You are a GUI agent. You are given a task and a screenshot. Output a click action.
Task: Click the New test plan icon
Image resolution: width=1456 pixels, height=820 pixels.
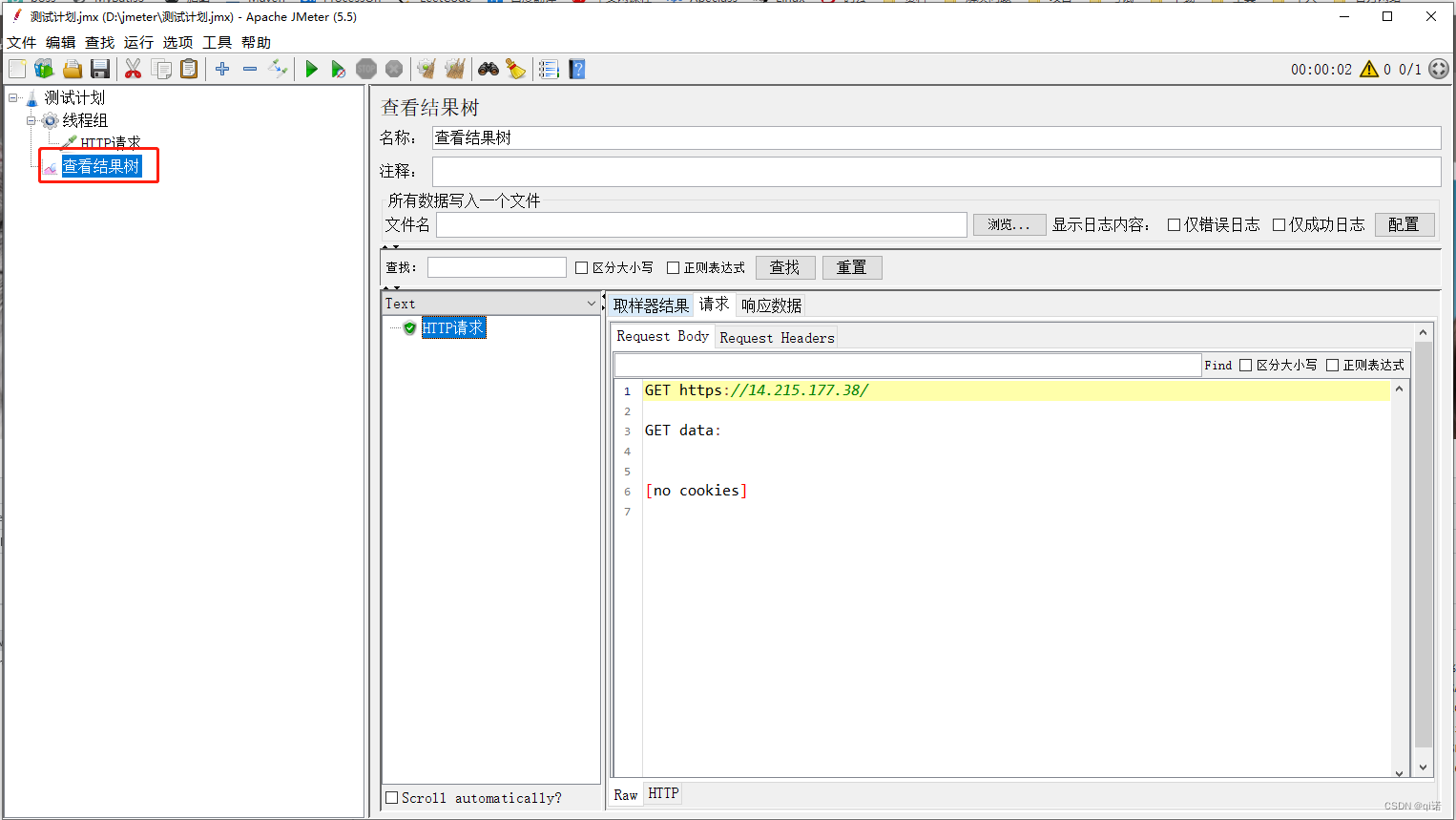click(x=17, y=69)
